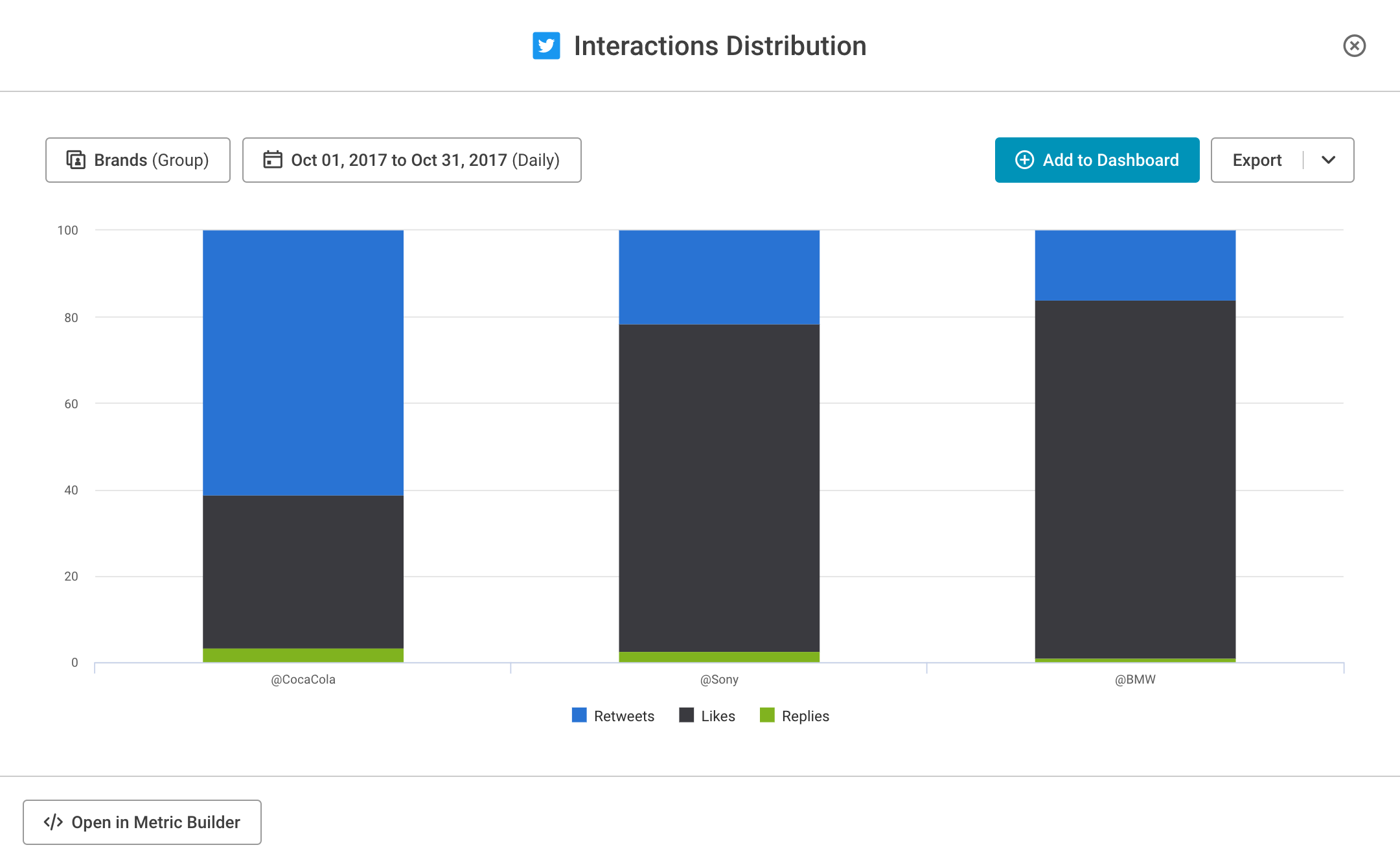Click the @CocaCola axis label
Viewport: 1400px width, 867px height.
tap(303, 680)
